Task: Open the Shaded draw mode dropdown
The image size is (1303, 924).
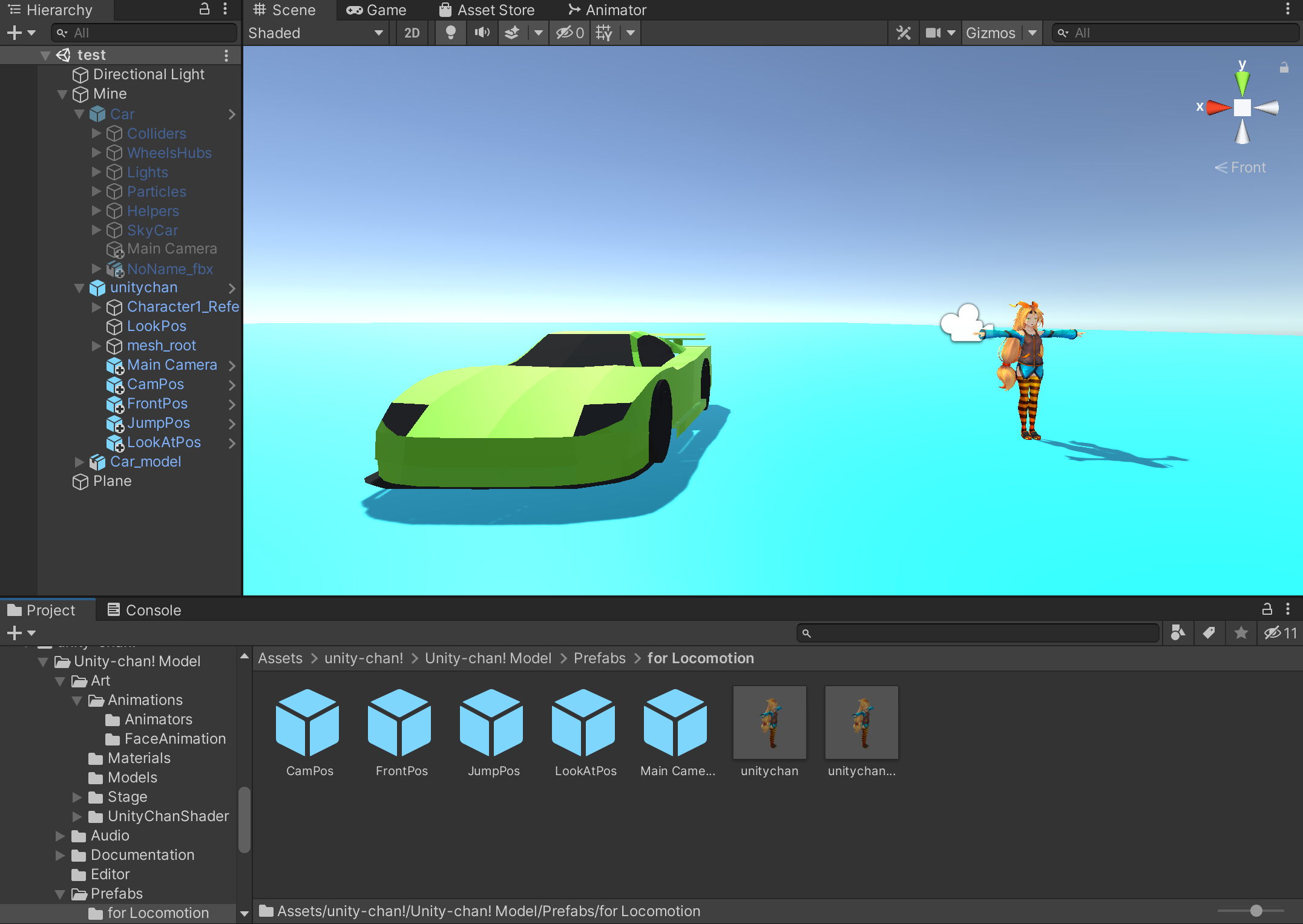Action: [x=315, y=33]
